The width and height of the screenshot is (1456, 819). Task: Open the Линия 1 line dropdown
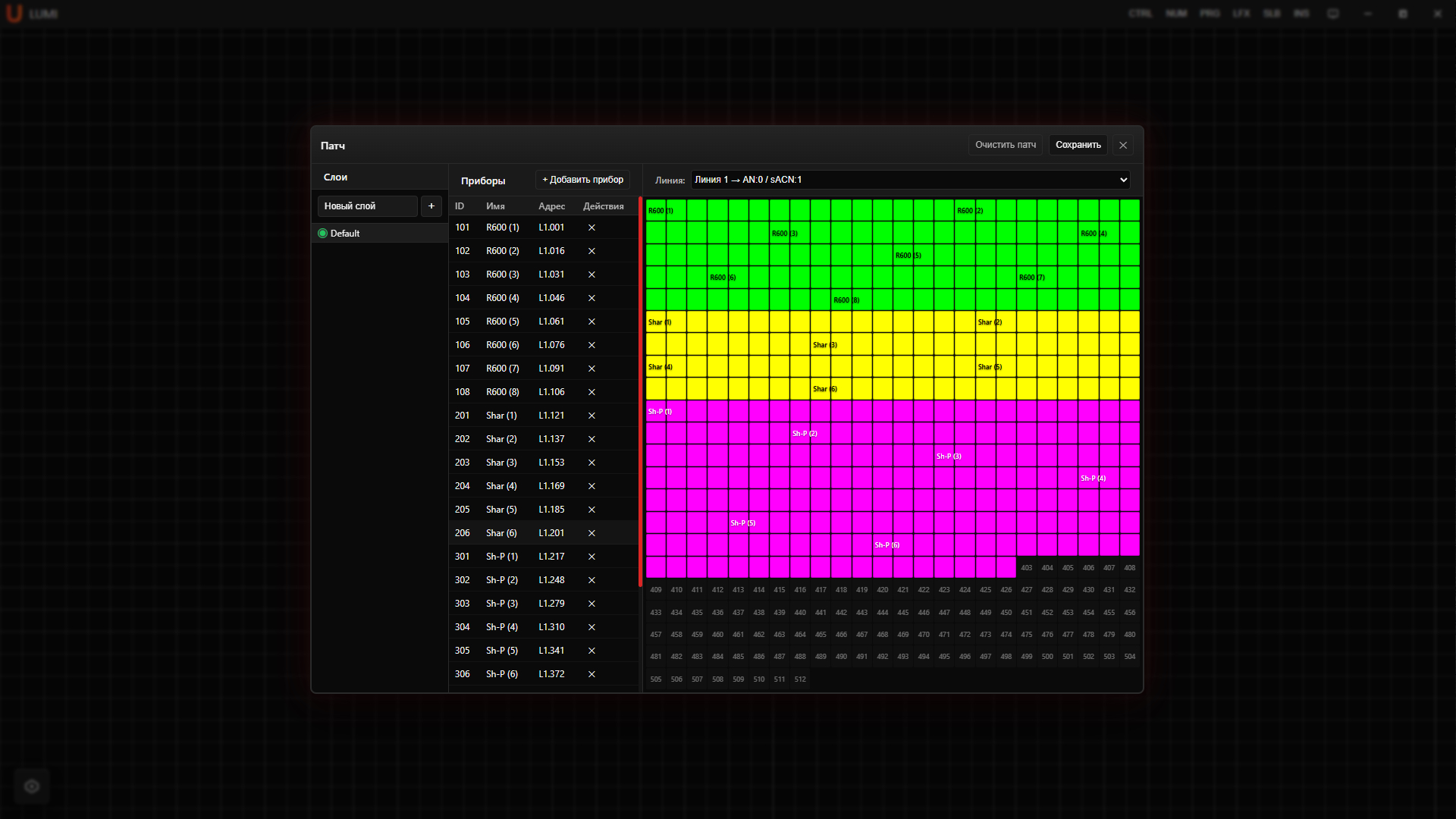910,180
